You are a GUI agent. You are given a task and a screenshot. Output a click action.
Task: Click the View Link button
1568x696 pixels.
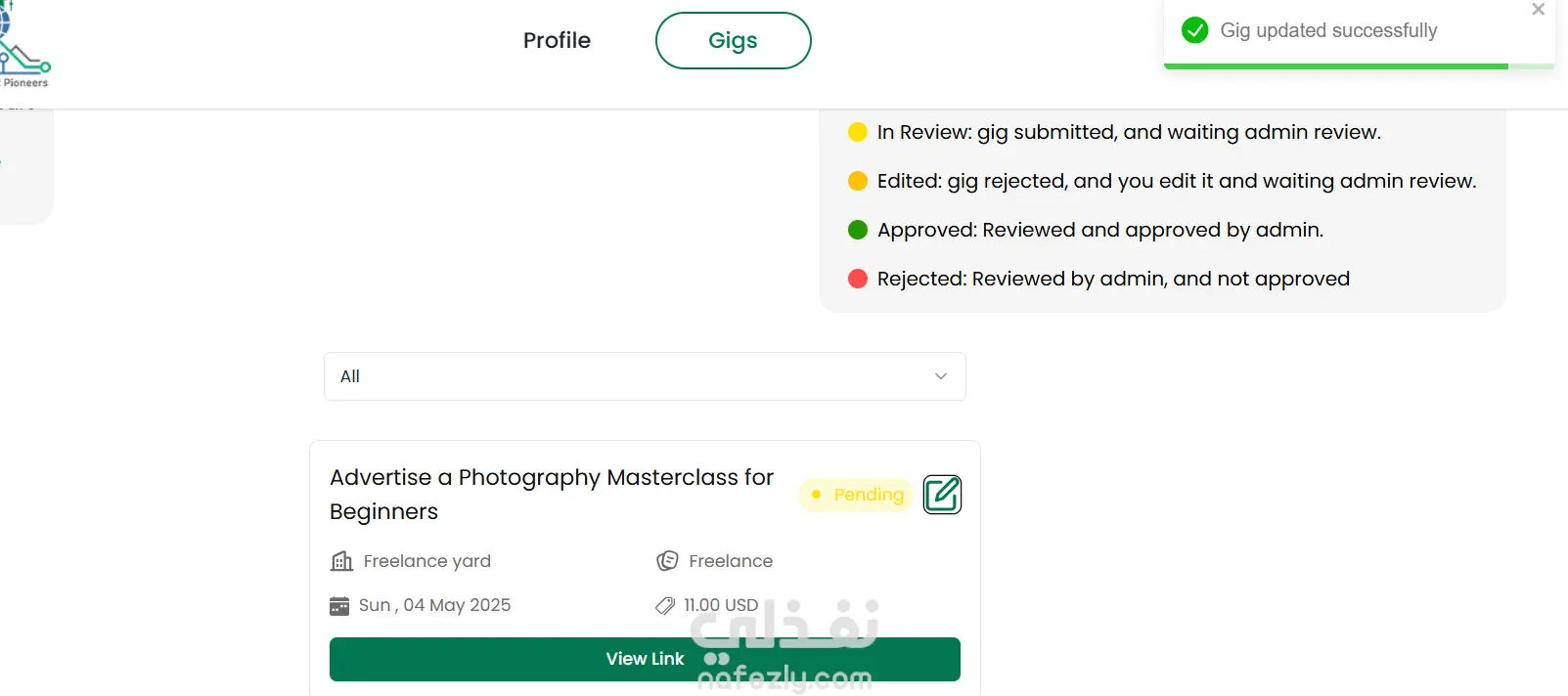(x=645, y=659)
